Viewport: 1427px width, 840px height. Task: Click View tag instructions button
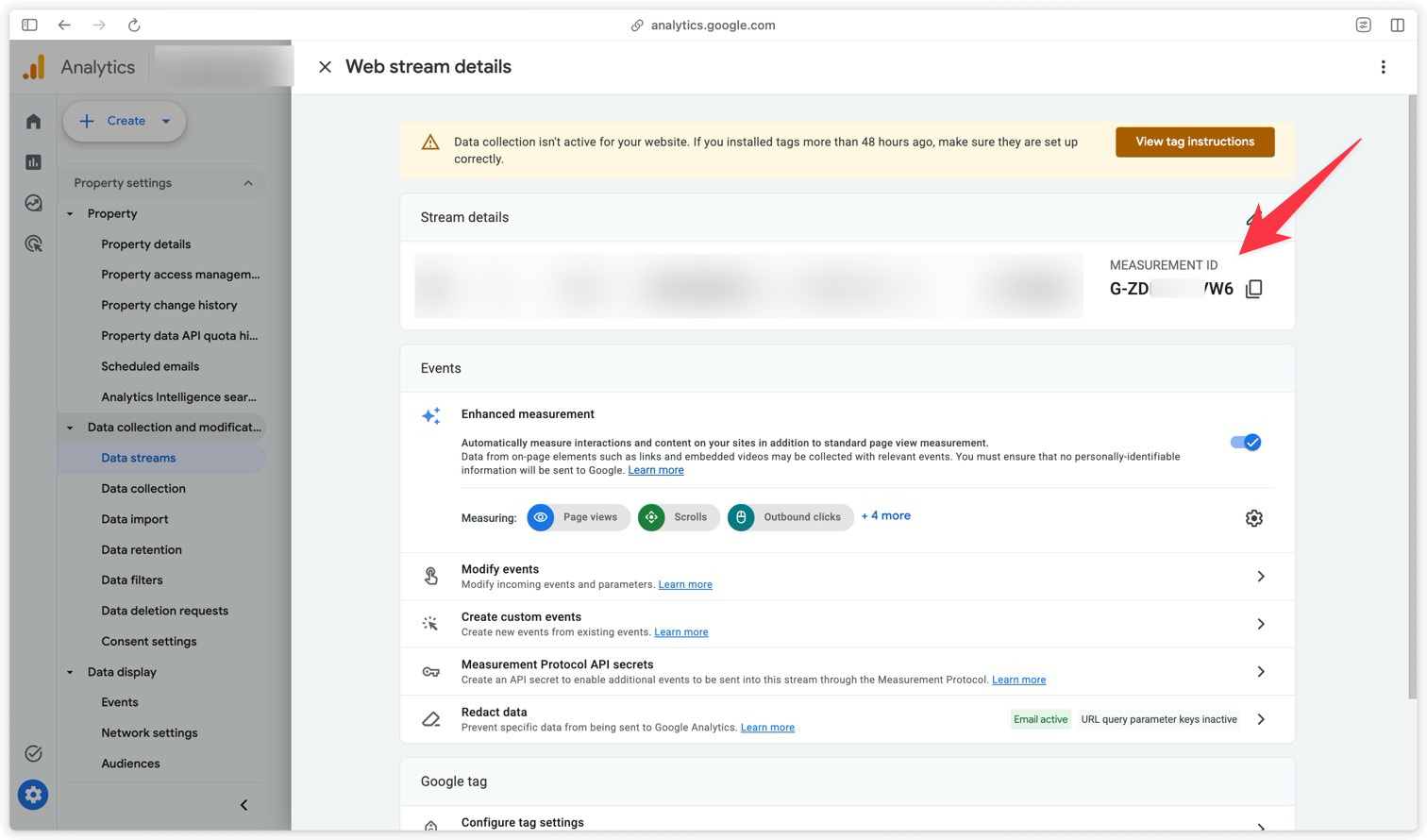(x=1195, y=142)
